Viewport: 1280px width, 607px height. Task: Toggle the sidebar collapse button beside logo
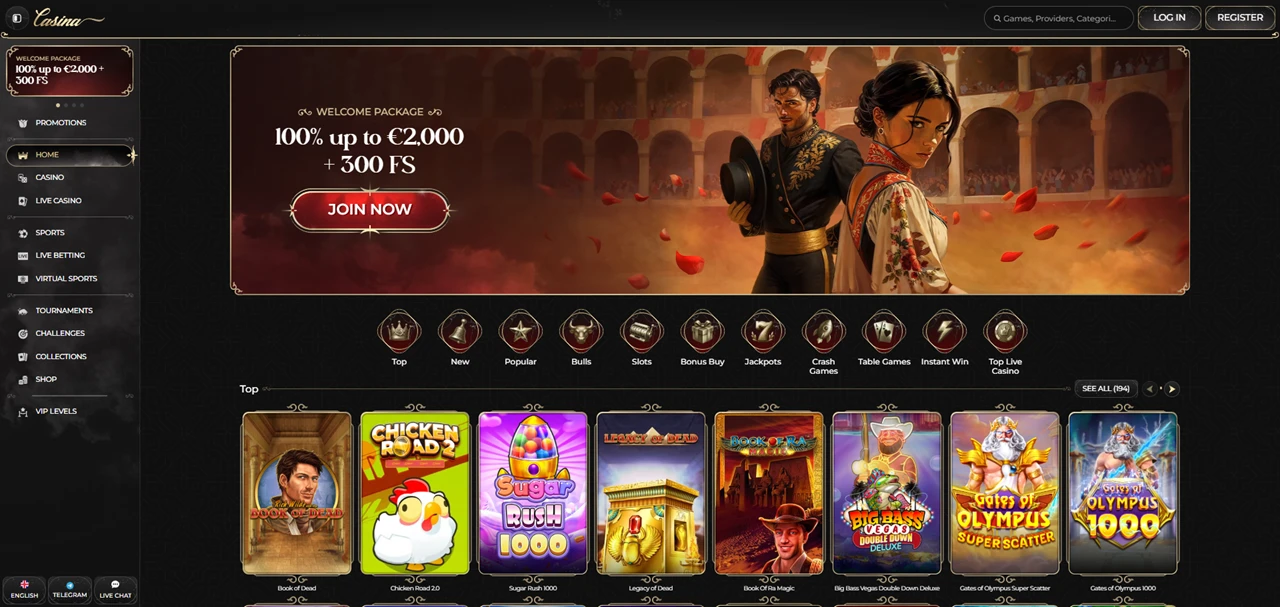(x=16, y=18)
